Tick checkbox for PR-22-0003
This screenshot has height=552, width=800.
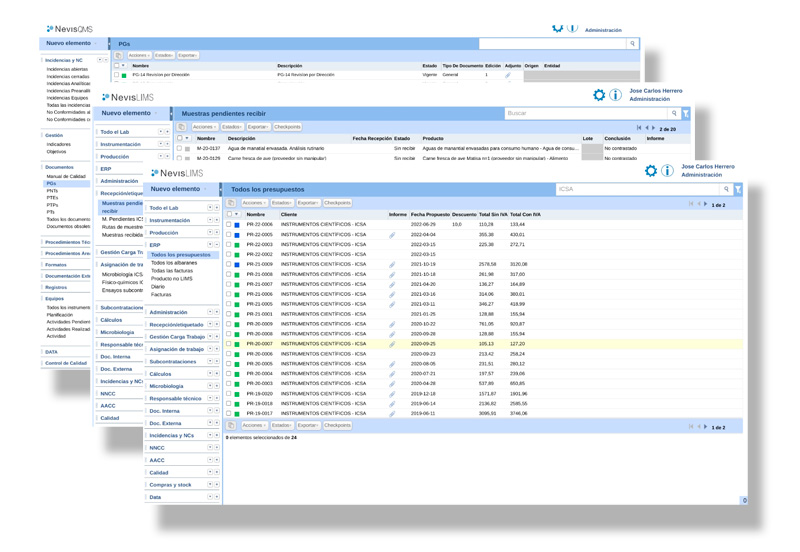[x=229, y=244]
